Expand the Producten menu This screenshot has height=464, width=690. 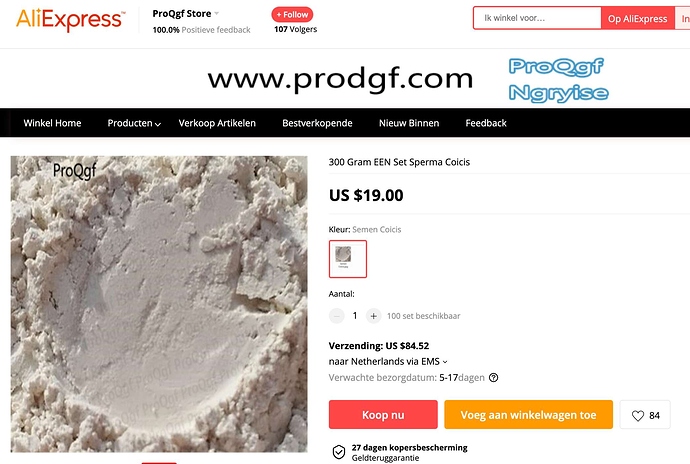tap(134, 123)
